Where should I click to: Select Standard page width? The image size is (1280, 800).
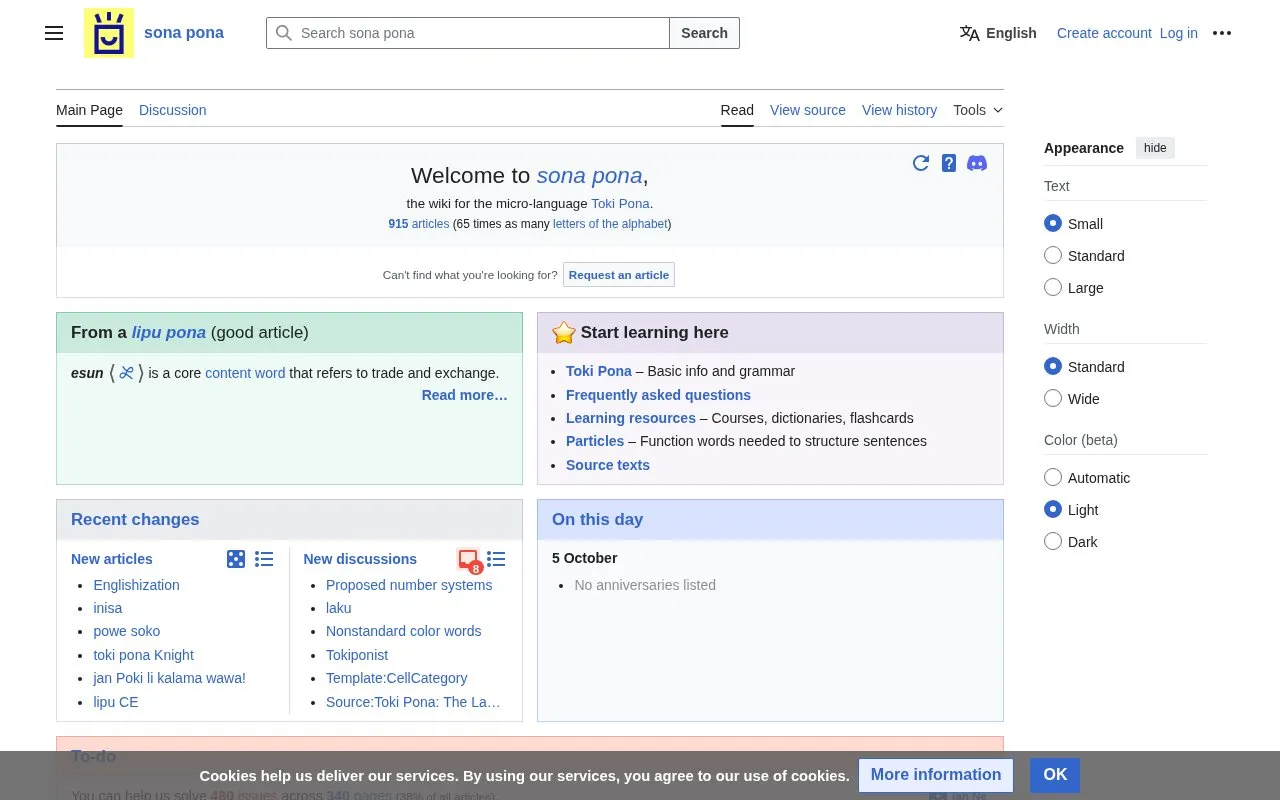pos(1053,367)
